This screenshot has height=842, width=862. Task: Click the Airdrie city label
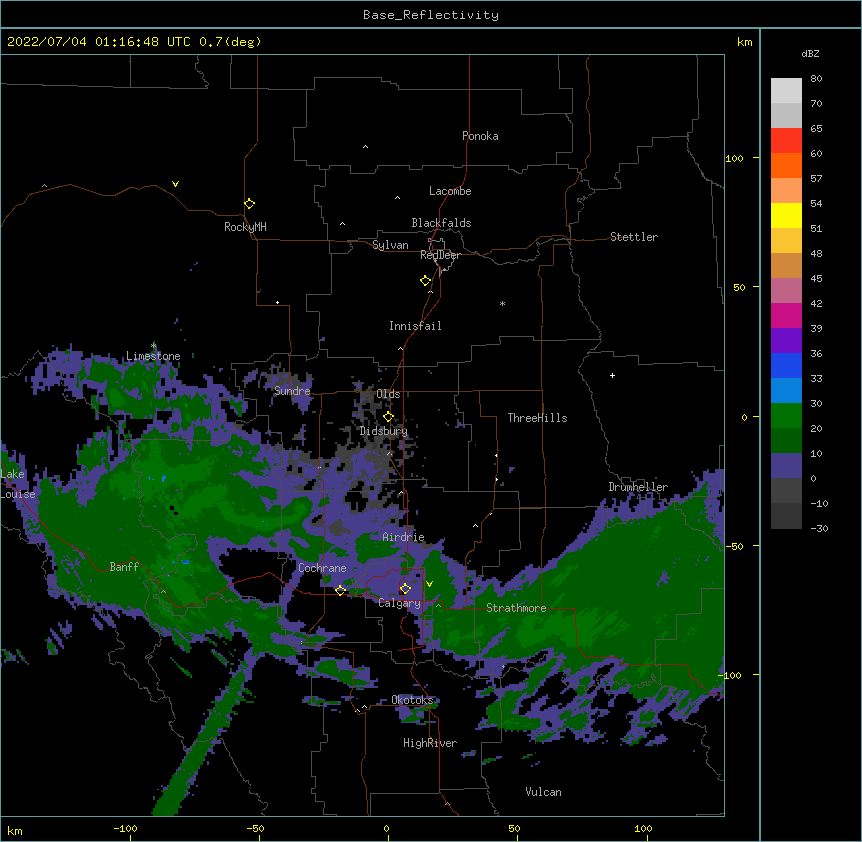404,537
